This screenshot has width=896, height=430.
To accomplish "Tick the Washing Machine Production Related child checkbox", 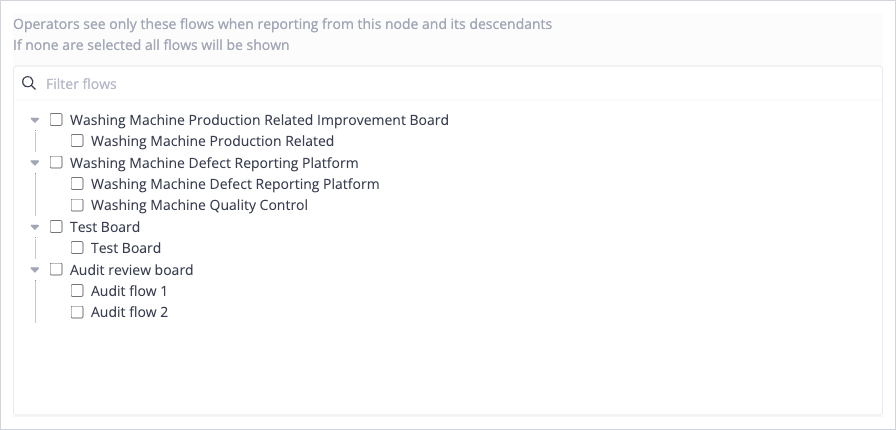I will tap(77, 141).
